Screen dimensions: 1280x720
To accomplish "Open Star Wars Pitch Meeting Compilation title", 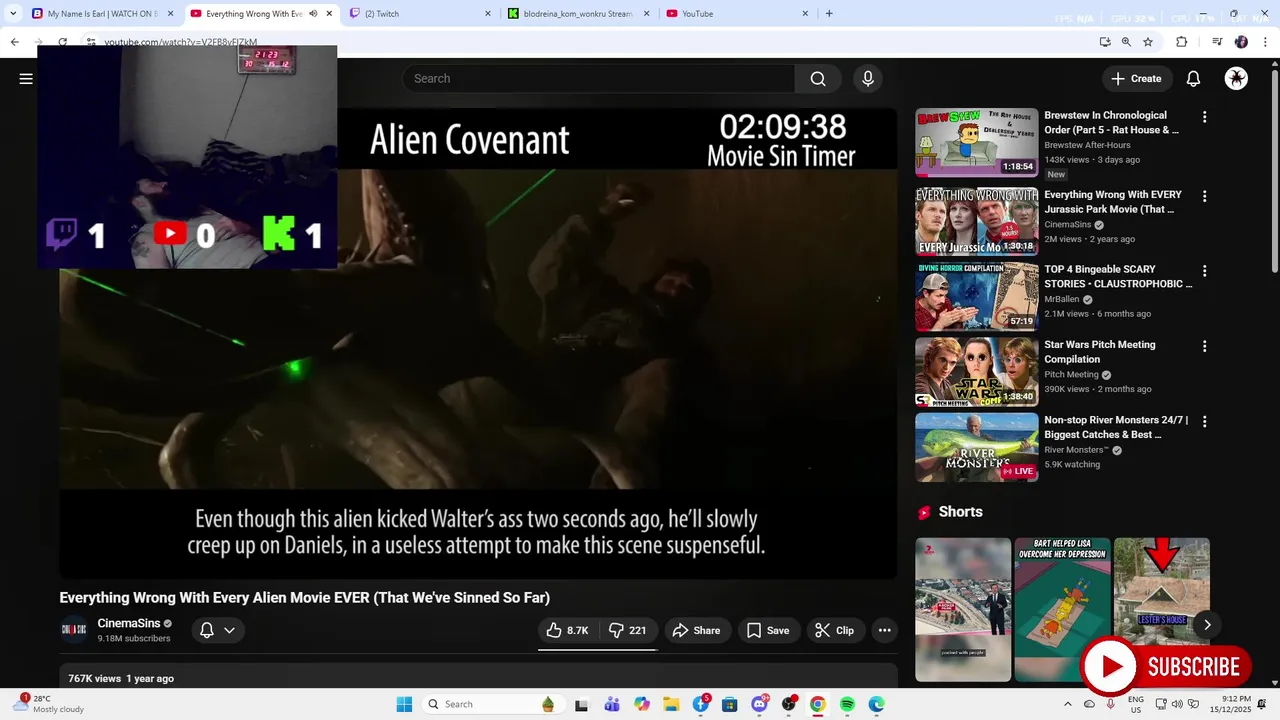I will pyautogui.click(x=1099, y=352).
